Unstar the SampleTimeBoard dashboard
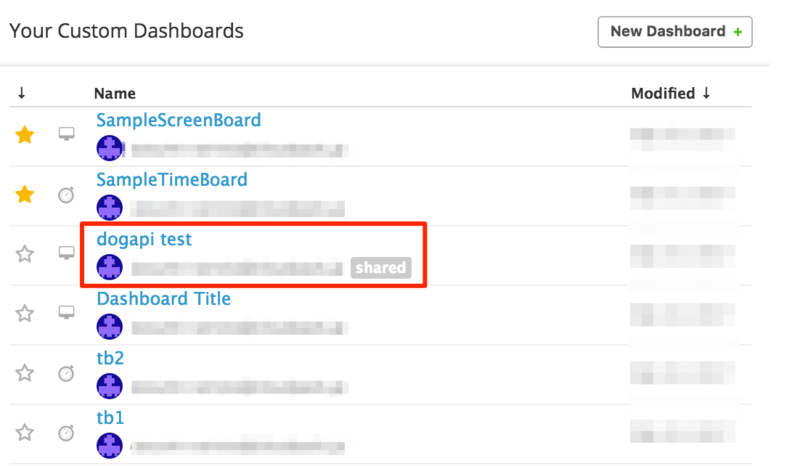Screen dimensions: 800x466 click(x=24, y=194)
